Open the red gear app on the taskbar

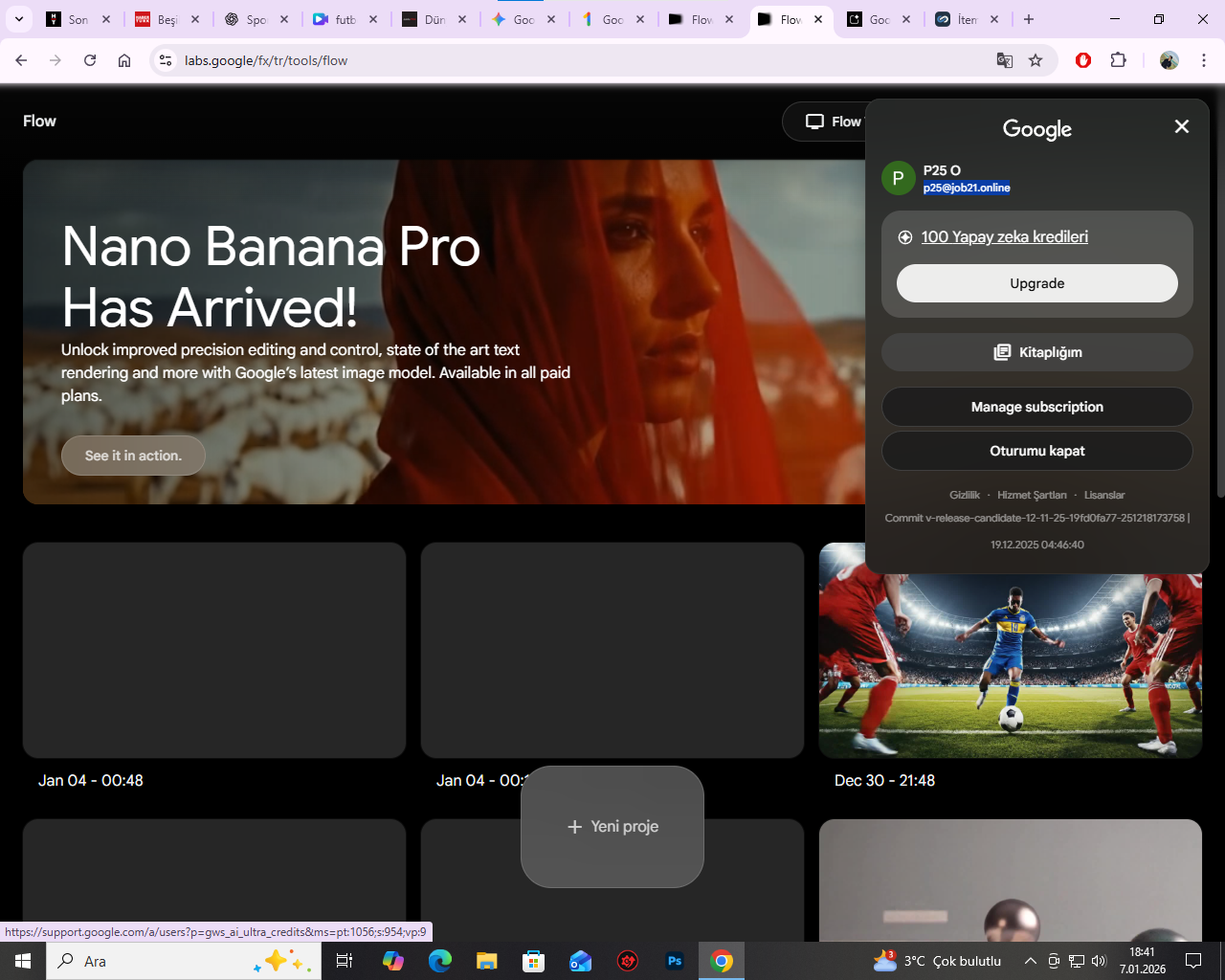[628, 961]
